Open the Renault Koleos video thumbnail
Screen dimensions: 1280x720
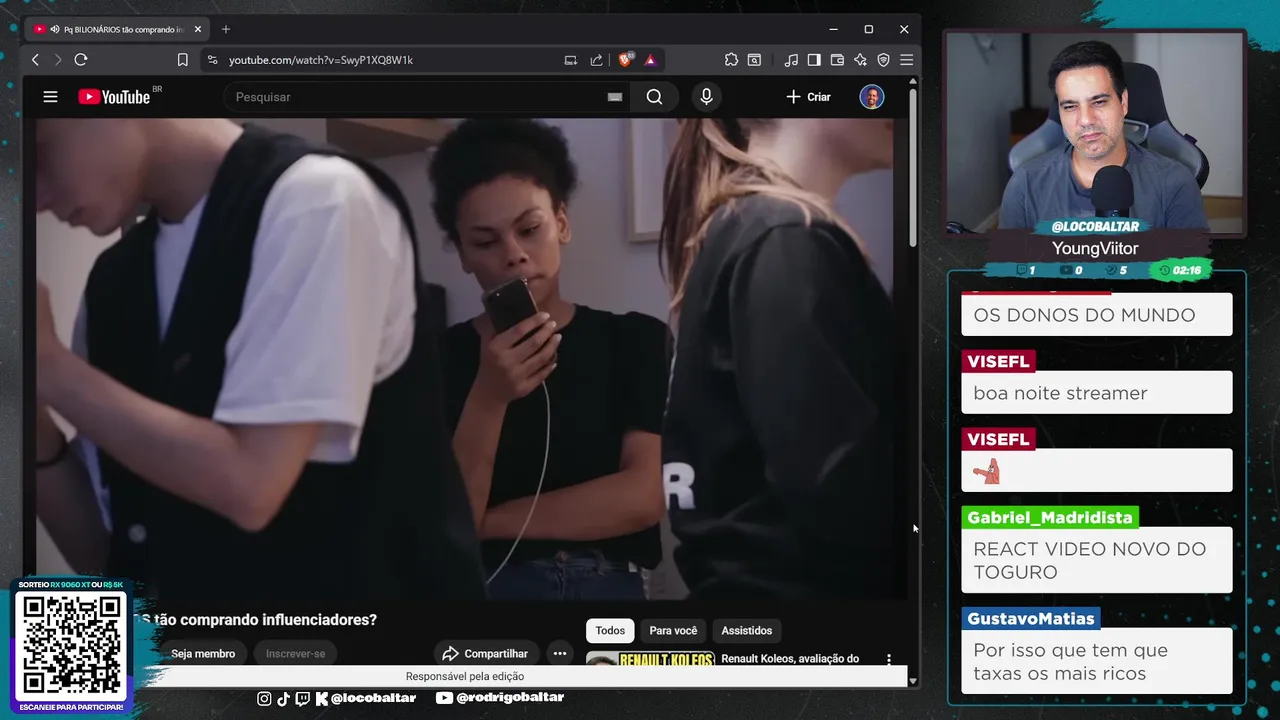pos(650,659)
